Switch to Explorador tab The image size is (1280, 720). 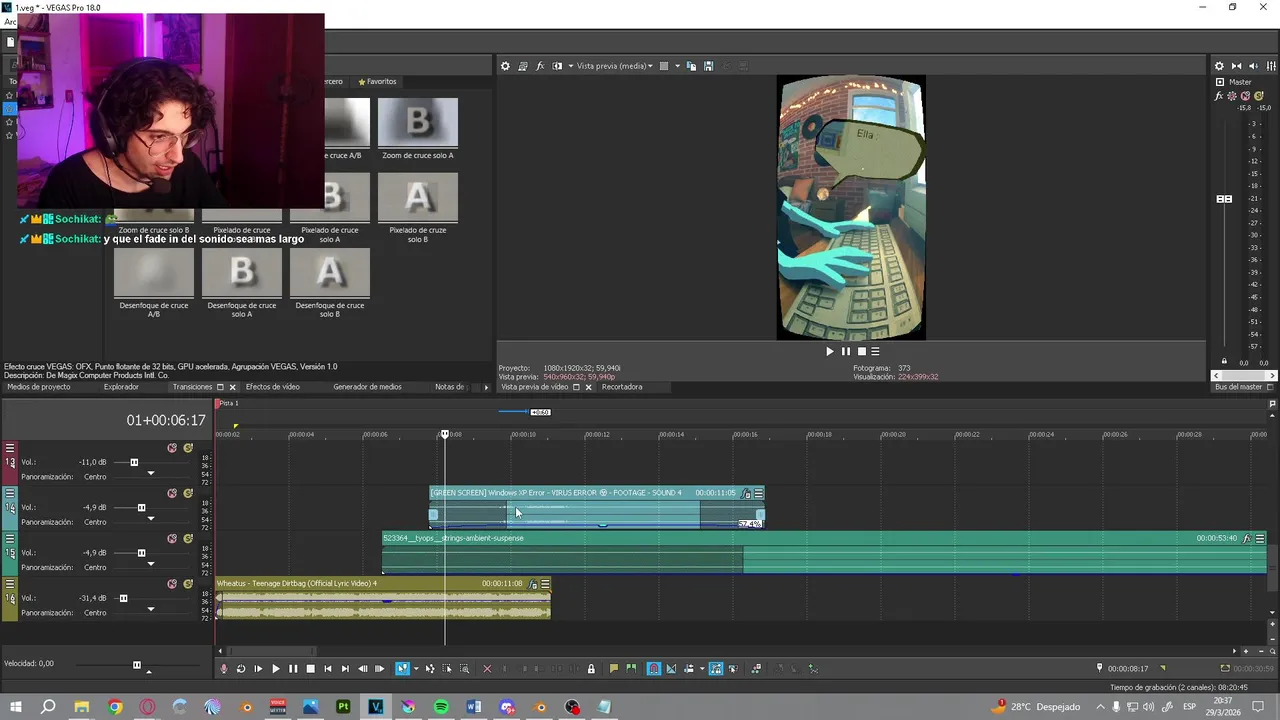pyautogui.click(x=121, y=387)
